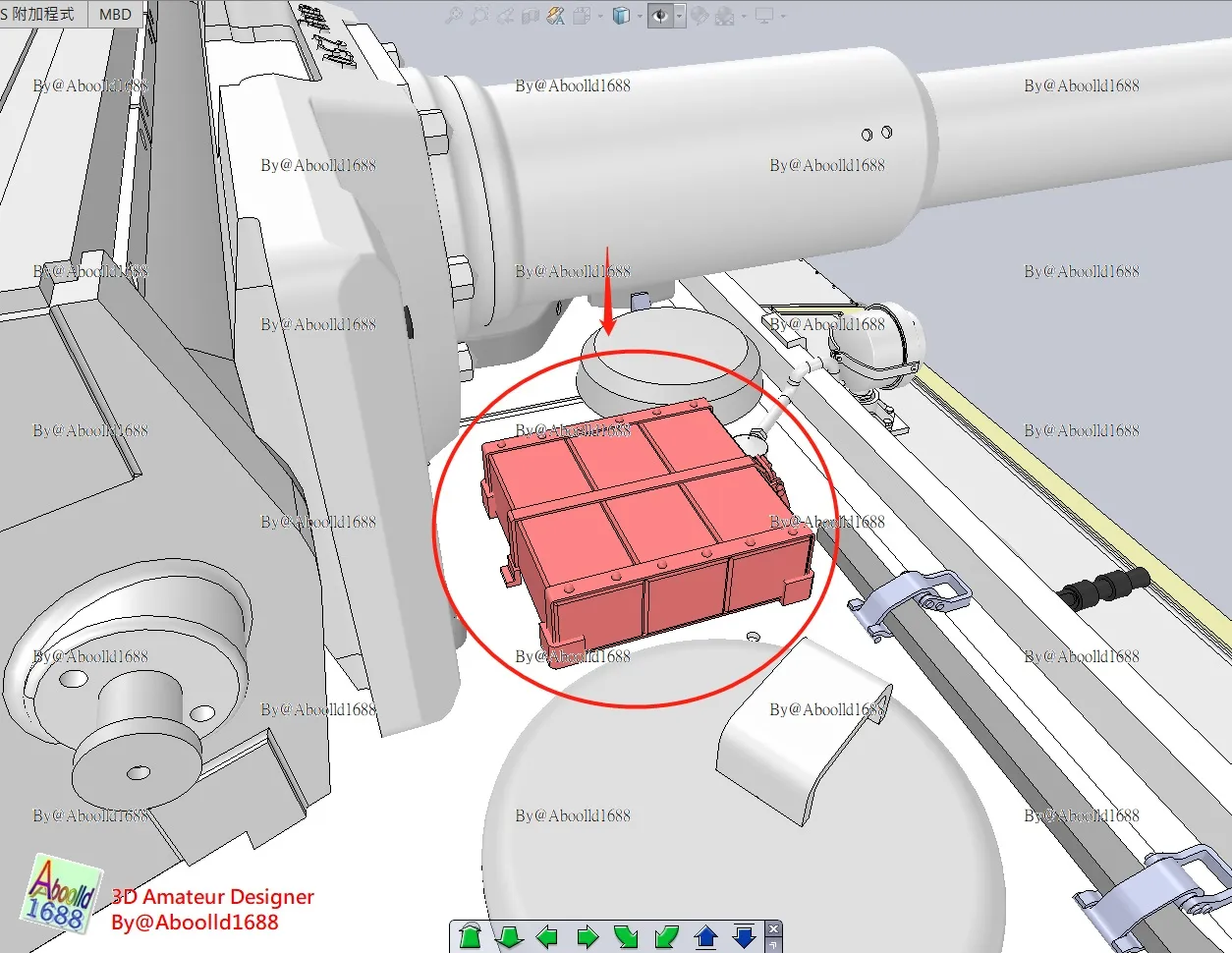
Task: Click the annotation visibility icon with pencil
Action: [x=555, y=17]
